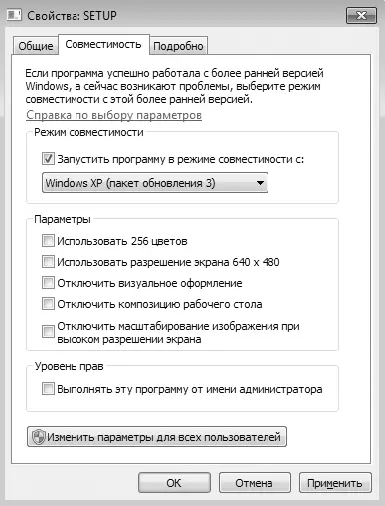Click the shield icon on the all-users button

pyautogui.click(x=38, y=437)
